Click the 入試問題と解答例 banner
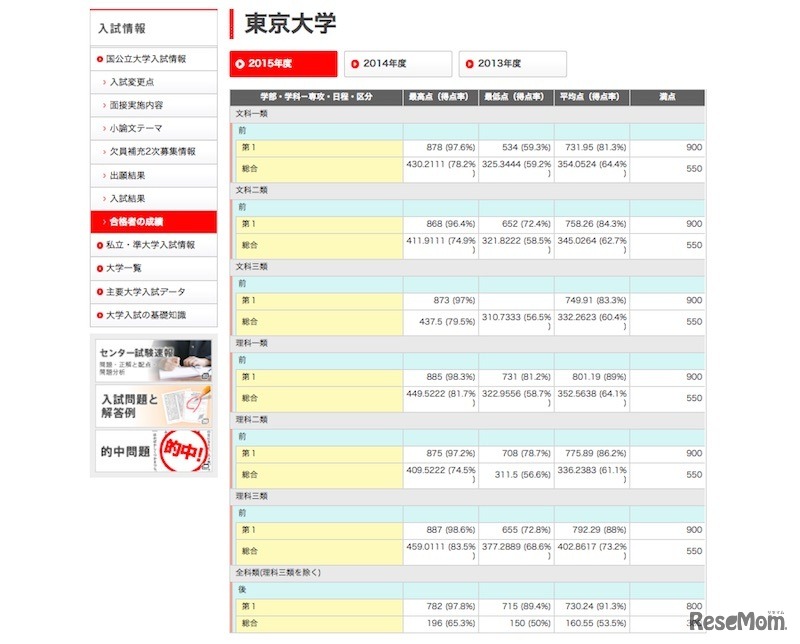Viewport: 800px width, 644px height. 154,406
